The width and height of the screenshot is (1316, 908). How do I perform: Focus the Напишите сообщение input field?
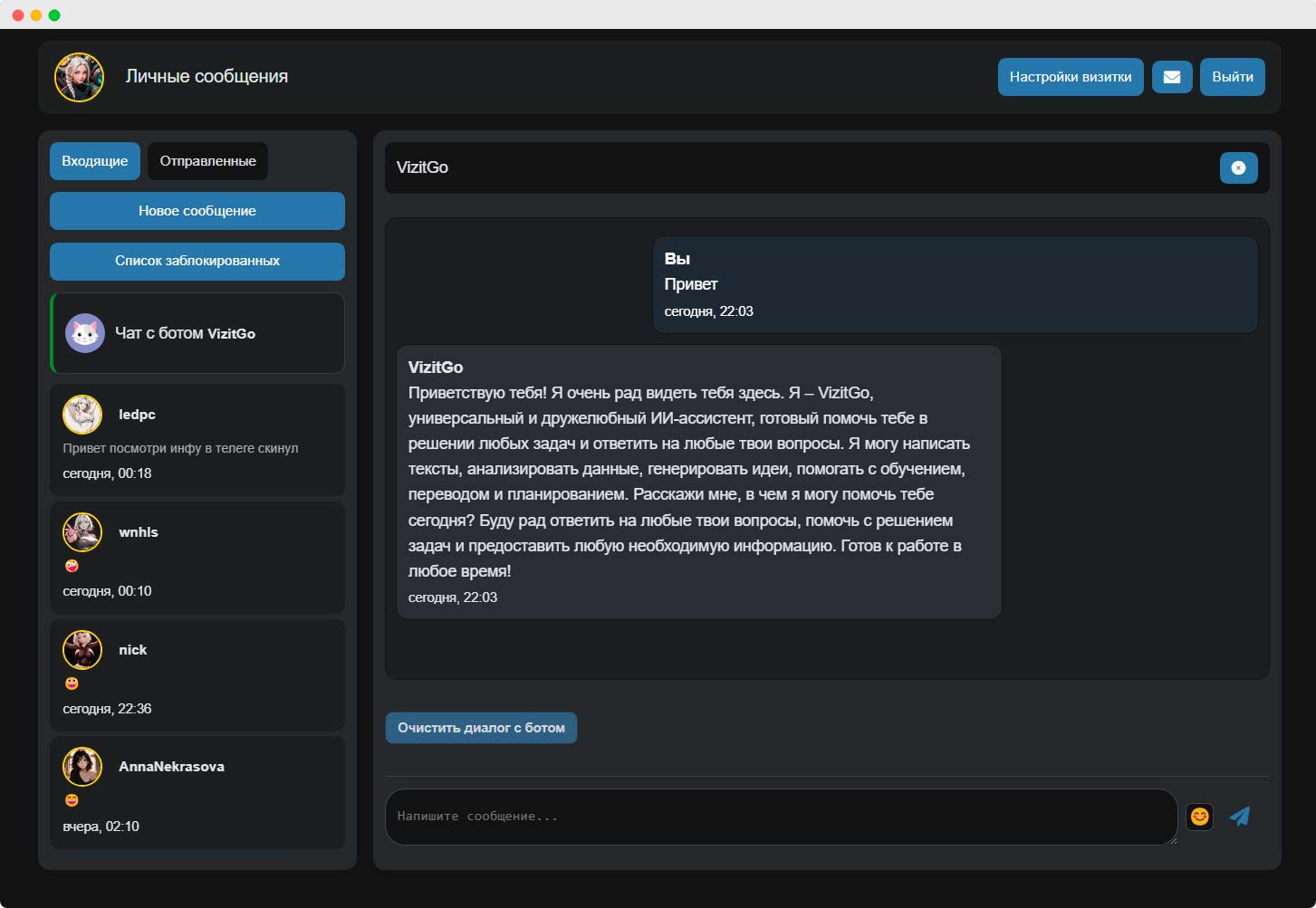click(x=779, y=817)
